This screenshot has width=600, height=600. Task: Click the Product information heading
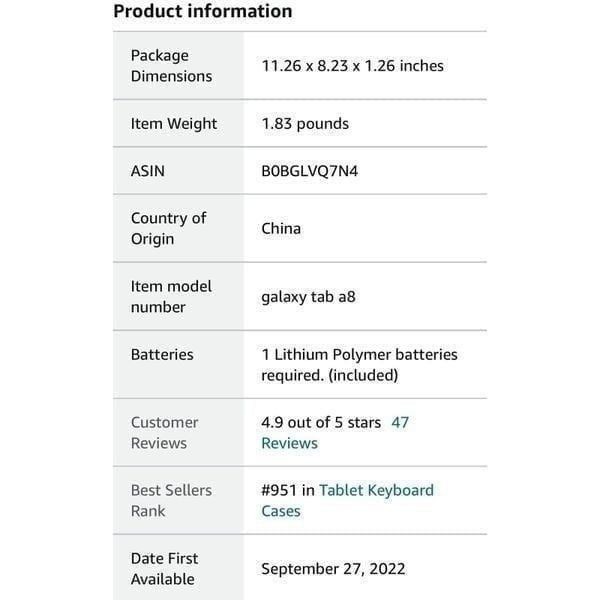coord(203,11)
